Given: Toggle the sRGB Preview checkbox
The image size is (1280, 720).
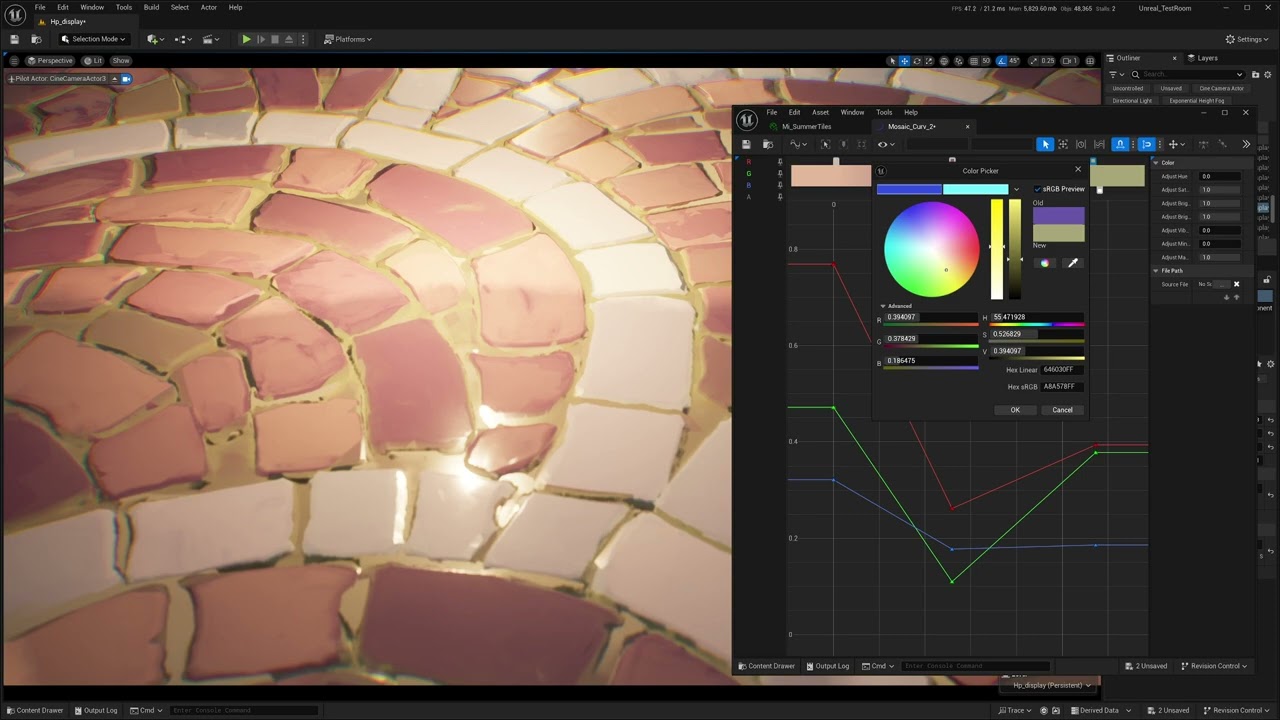Looking at the screenshot, I should (1037, 189).
